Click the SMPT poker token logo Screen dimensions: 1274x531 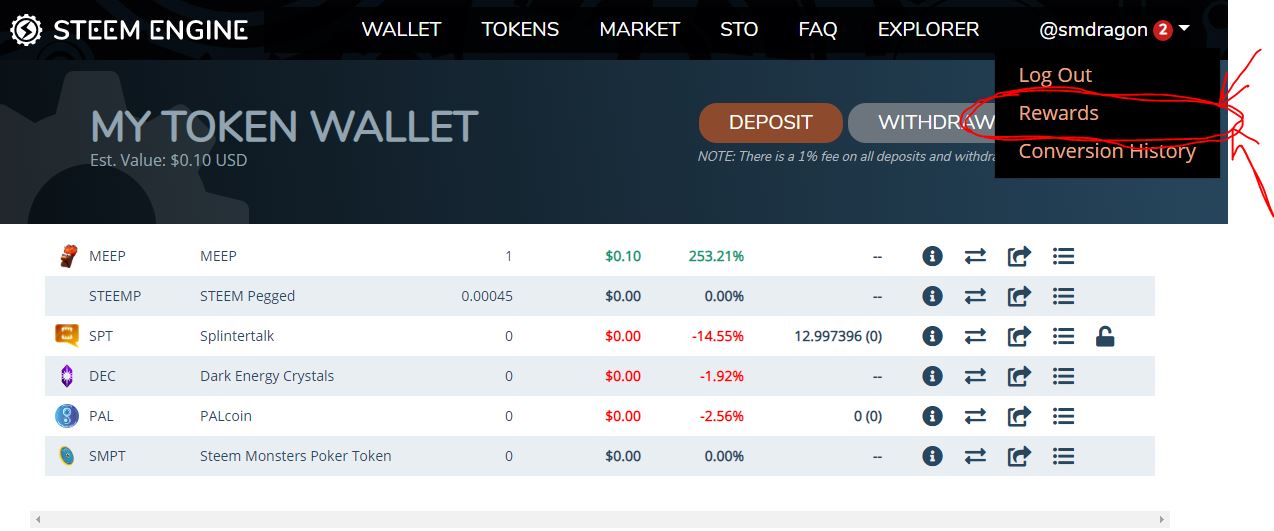(x=67, y=456)
